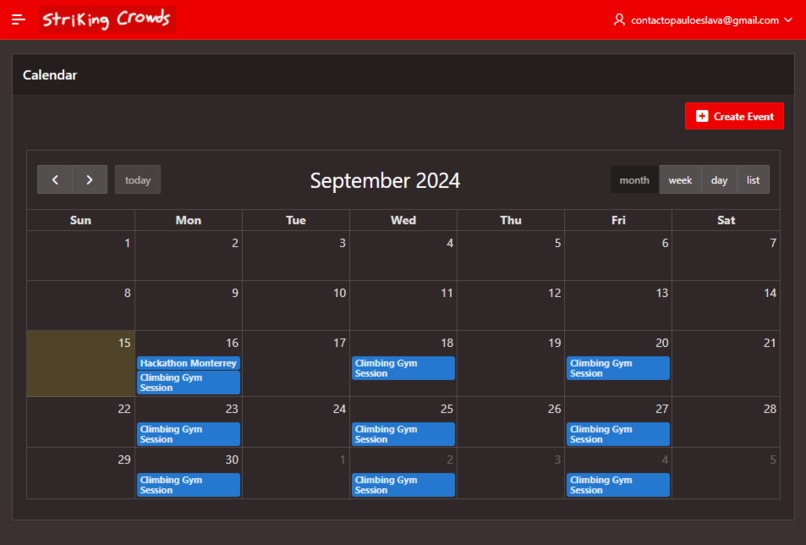806x545 pixels.
Task: Open Climbing Gym Session on September 25
Action: pyautogui.click(x=403, y=434)
